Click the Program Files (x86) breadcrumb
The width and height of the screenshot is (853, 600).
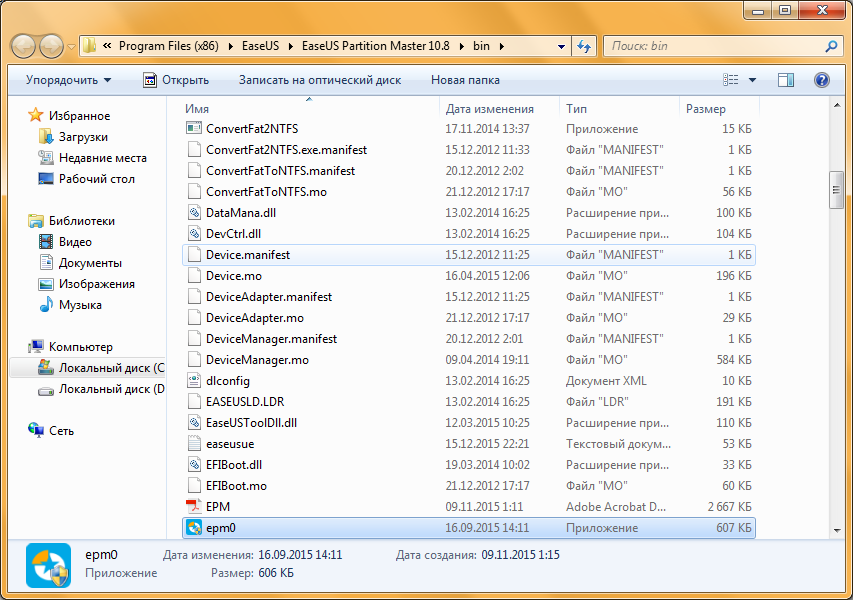169,46
